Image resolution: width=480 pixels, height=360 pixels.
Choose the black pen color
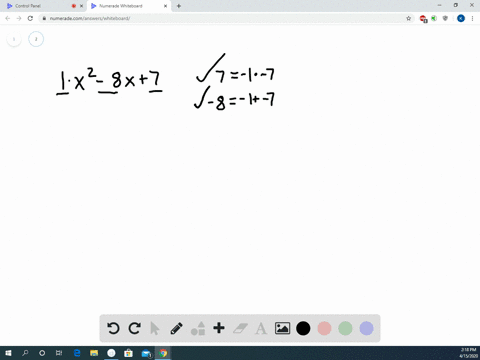click(303, 328)
